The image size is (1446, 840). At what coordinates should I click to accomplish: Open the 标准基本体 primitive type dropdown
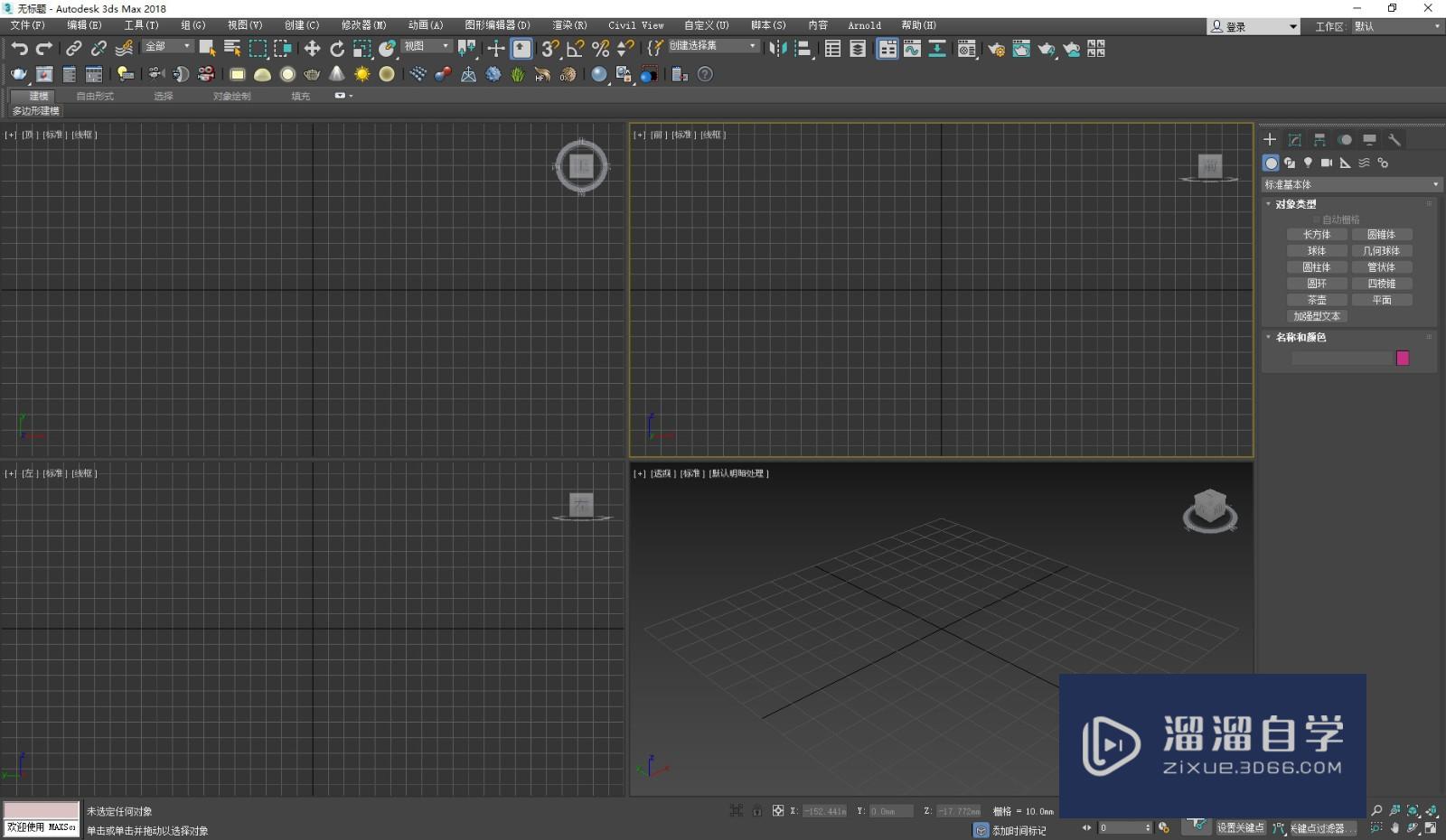1351,184
